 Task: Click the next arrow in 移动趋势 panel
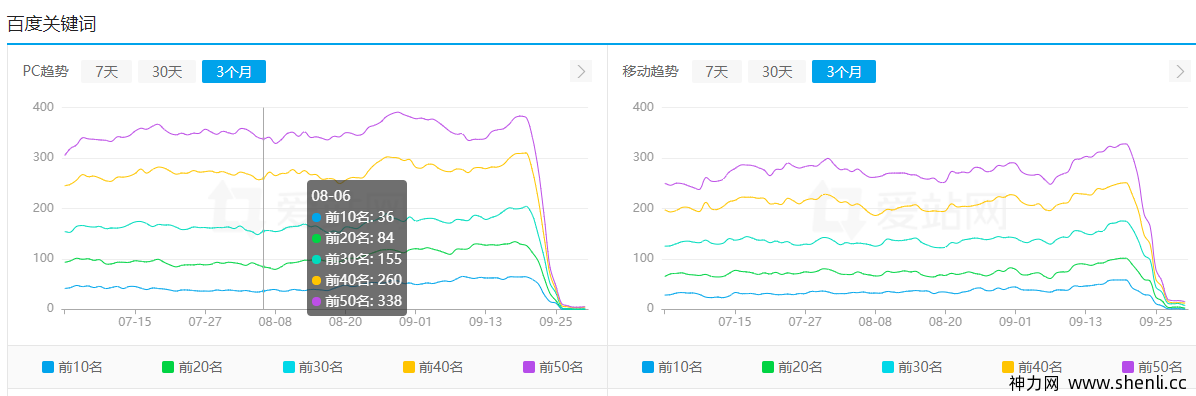coord(1180,72)
